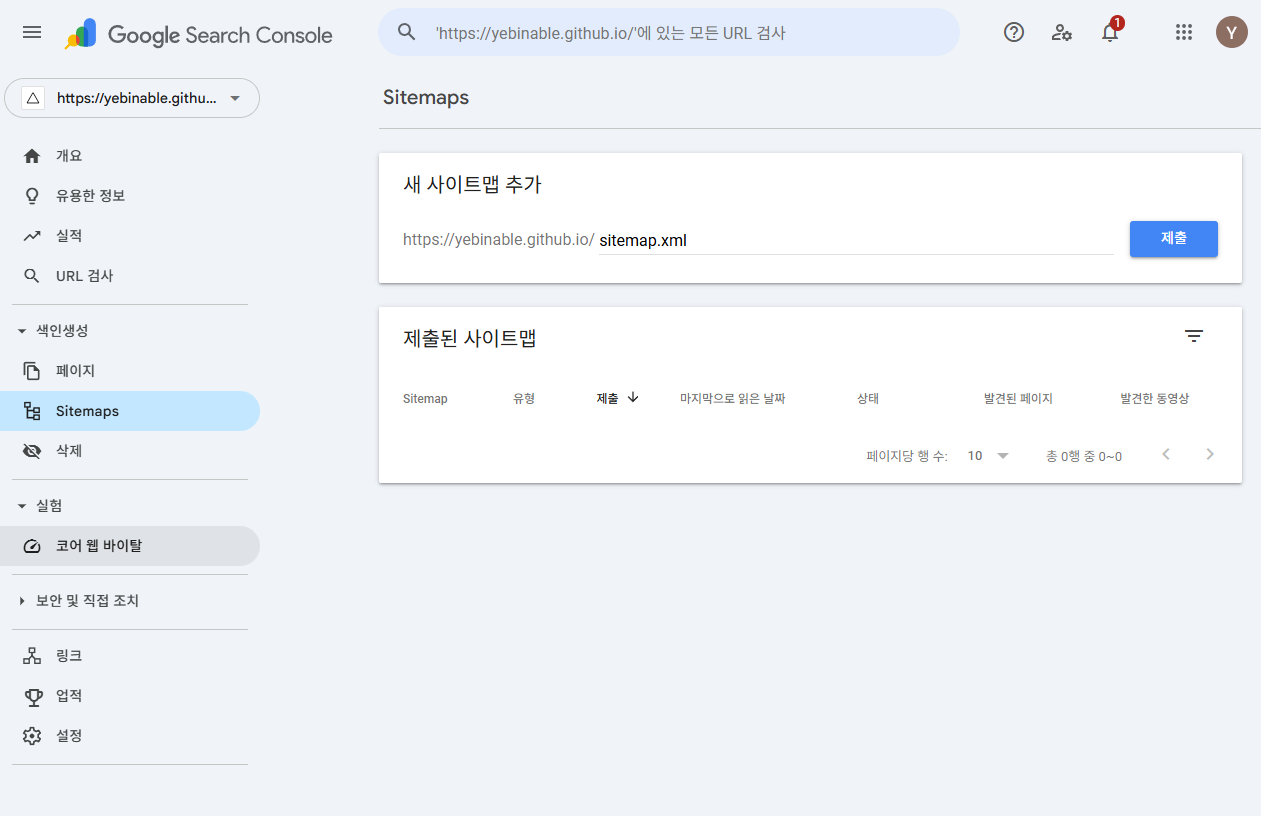Open rows per page dropdown

[x=988, y=456]
